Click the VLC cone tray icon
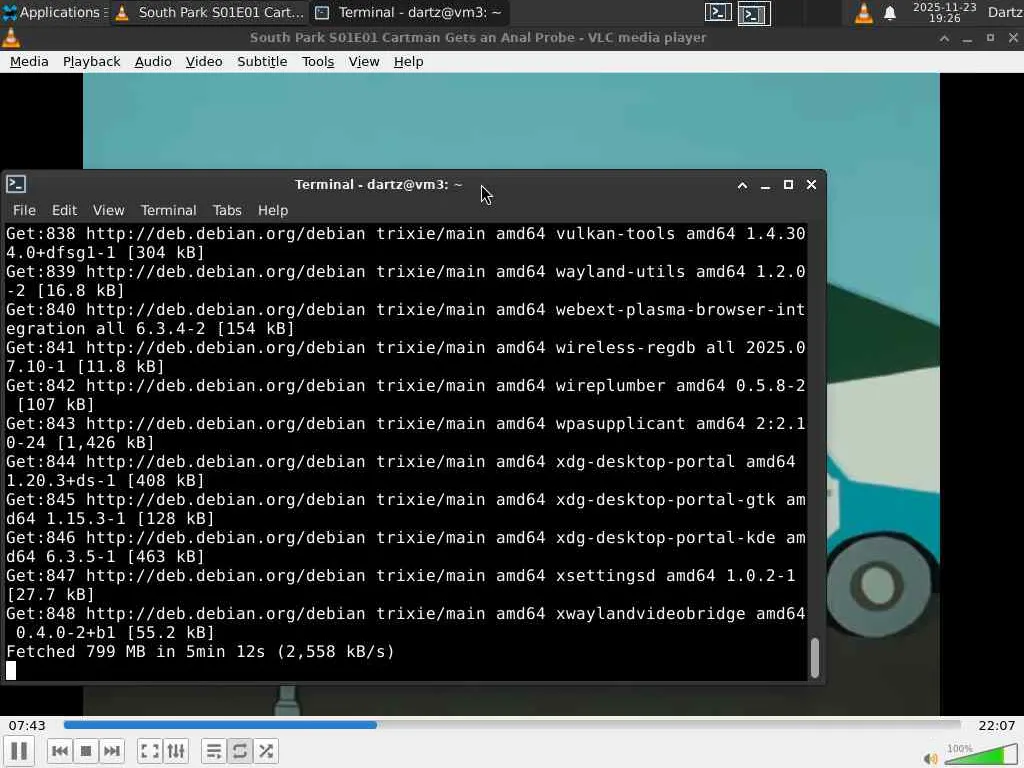Viewport: 1024px width, 768px height. (x=863, y=12)
